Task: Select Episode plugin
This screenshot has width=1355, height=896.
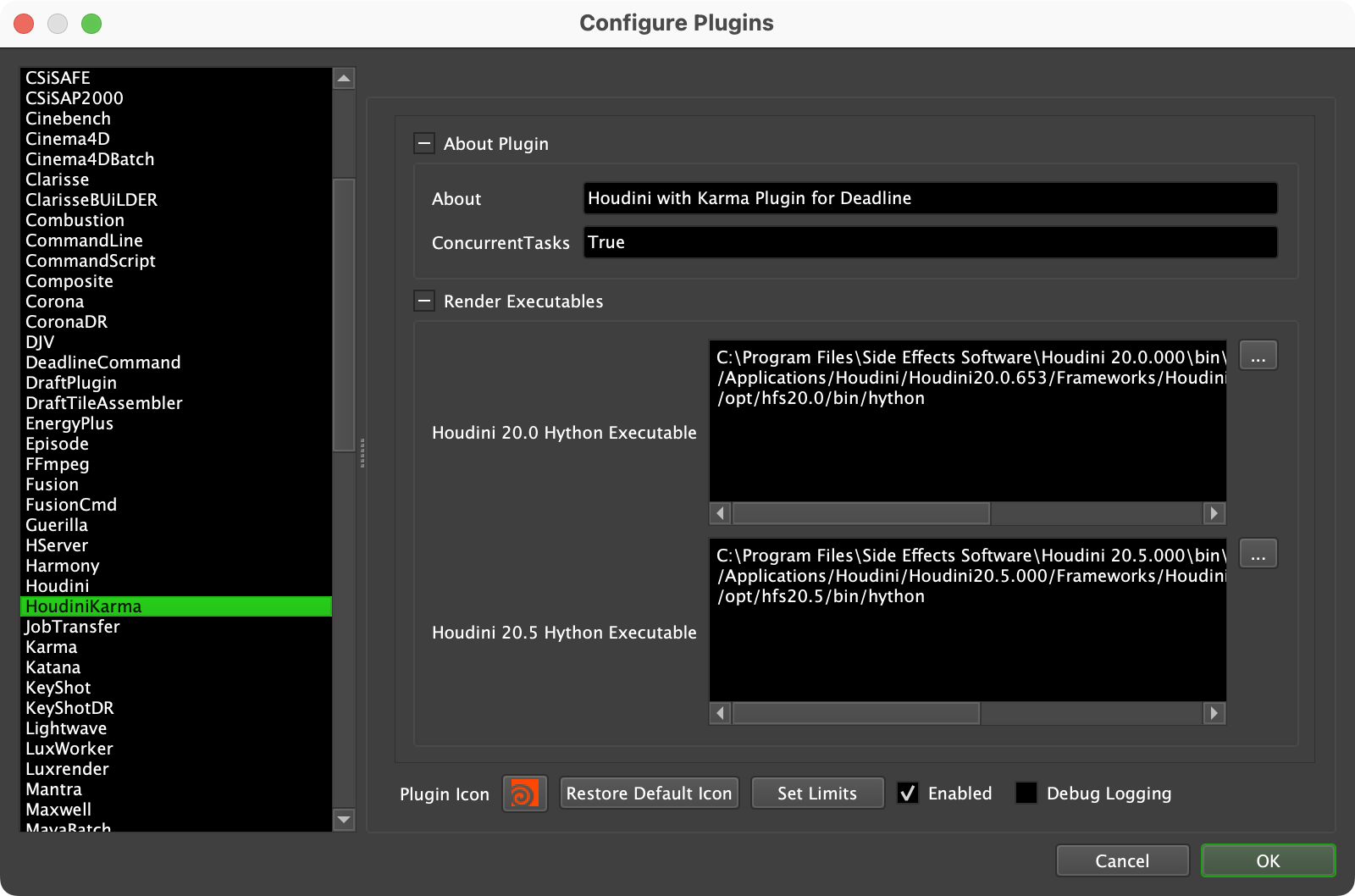Action: pos(176,444)
